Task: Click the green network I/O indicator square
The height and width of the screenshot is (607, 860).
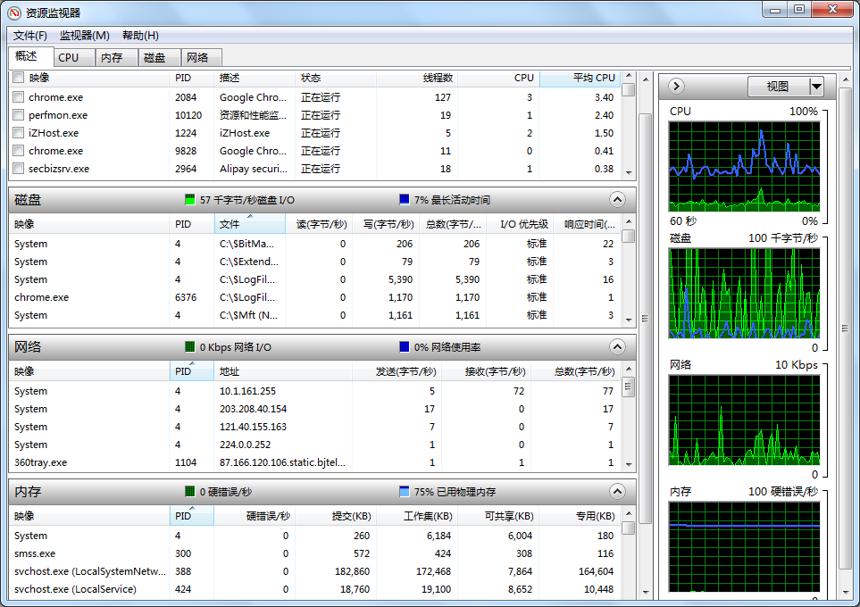Action: click(190, 347)
